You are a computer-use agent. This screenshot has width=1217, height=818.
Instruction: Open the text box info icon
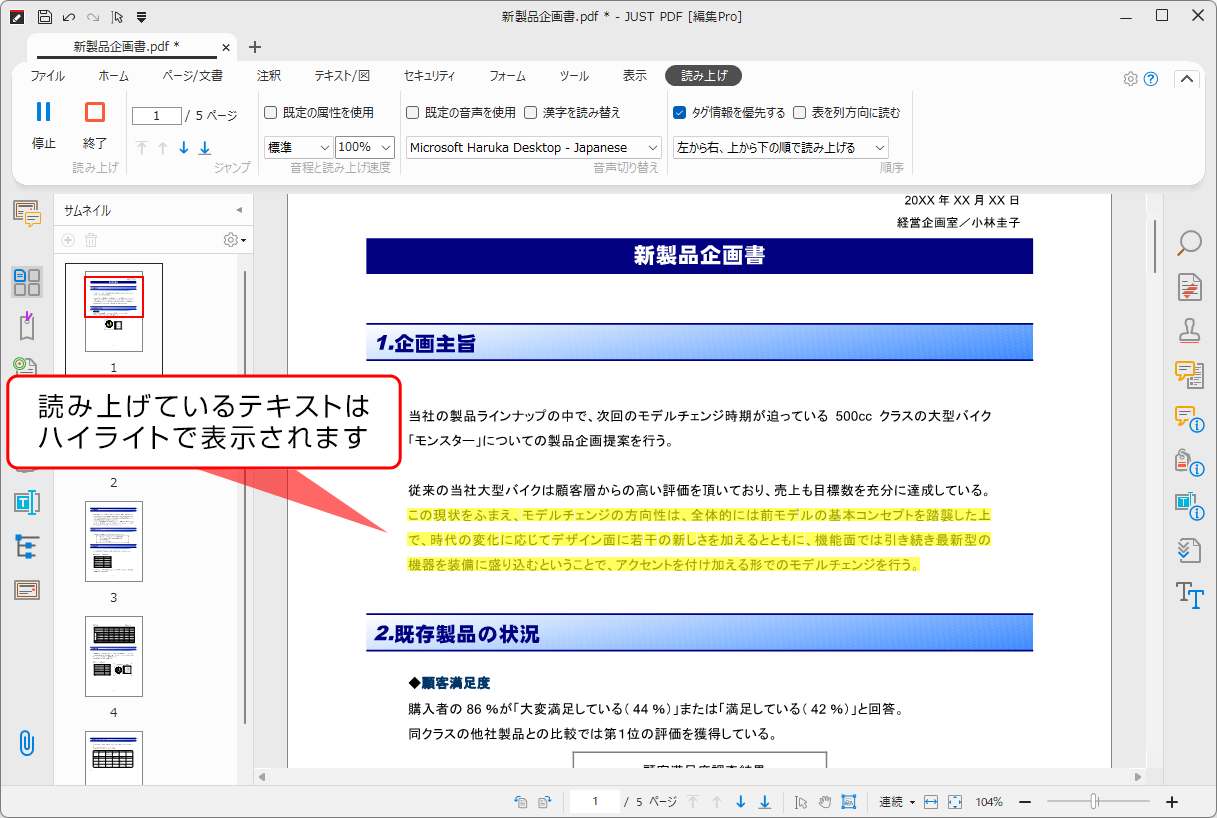pos(1189,506)
